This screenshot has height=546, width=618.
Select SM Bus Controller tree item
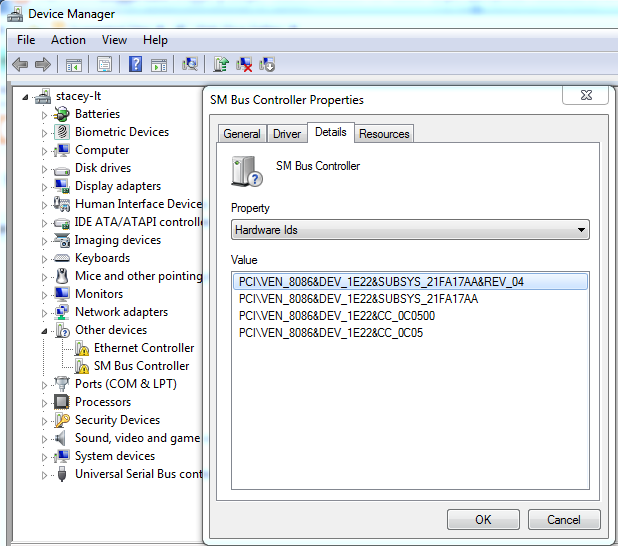(x=141, y=366)
